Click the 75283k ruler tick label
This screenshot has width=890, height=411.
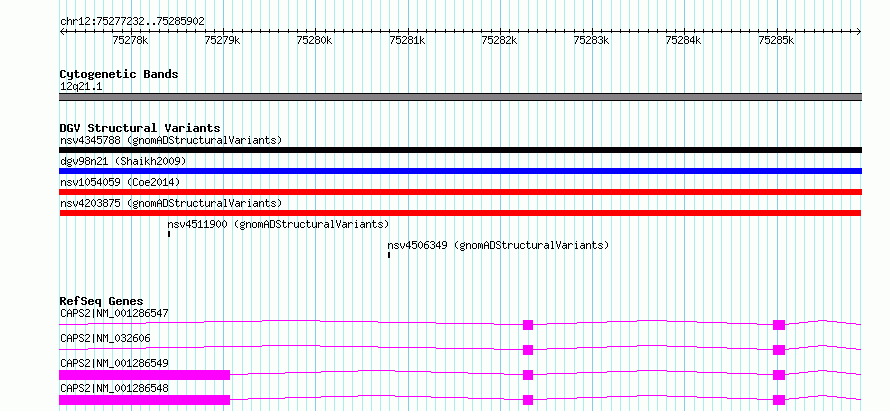click(x=591, y=40)
